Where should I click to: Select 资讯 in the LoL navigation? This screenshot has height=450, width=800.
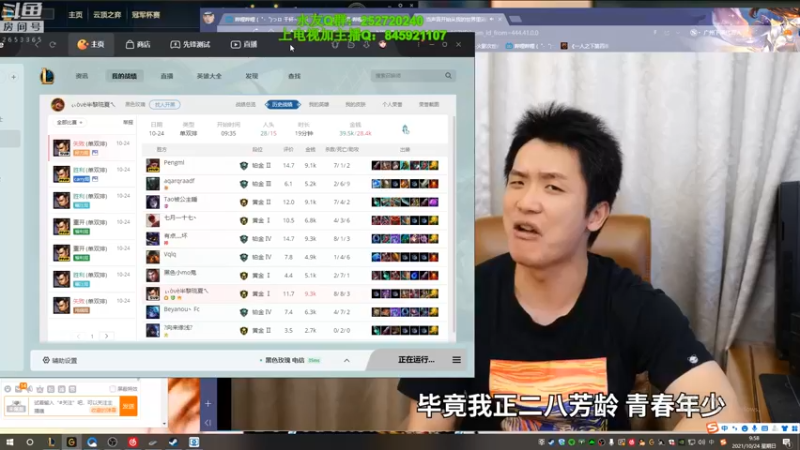tap(82, 76)
